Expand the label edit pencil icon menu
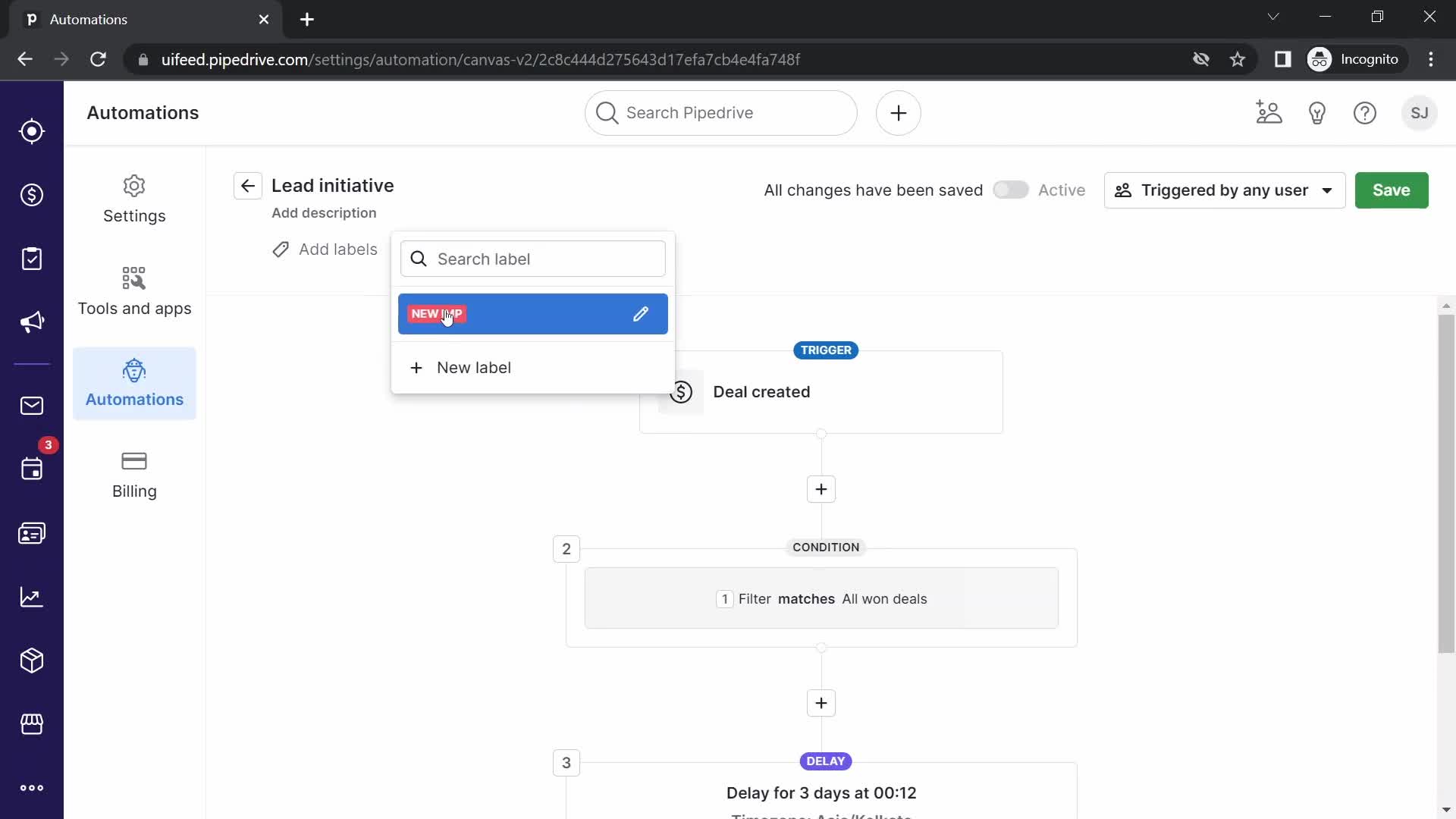Viewport: 1456px width, 819px height. point(641,314)
